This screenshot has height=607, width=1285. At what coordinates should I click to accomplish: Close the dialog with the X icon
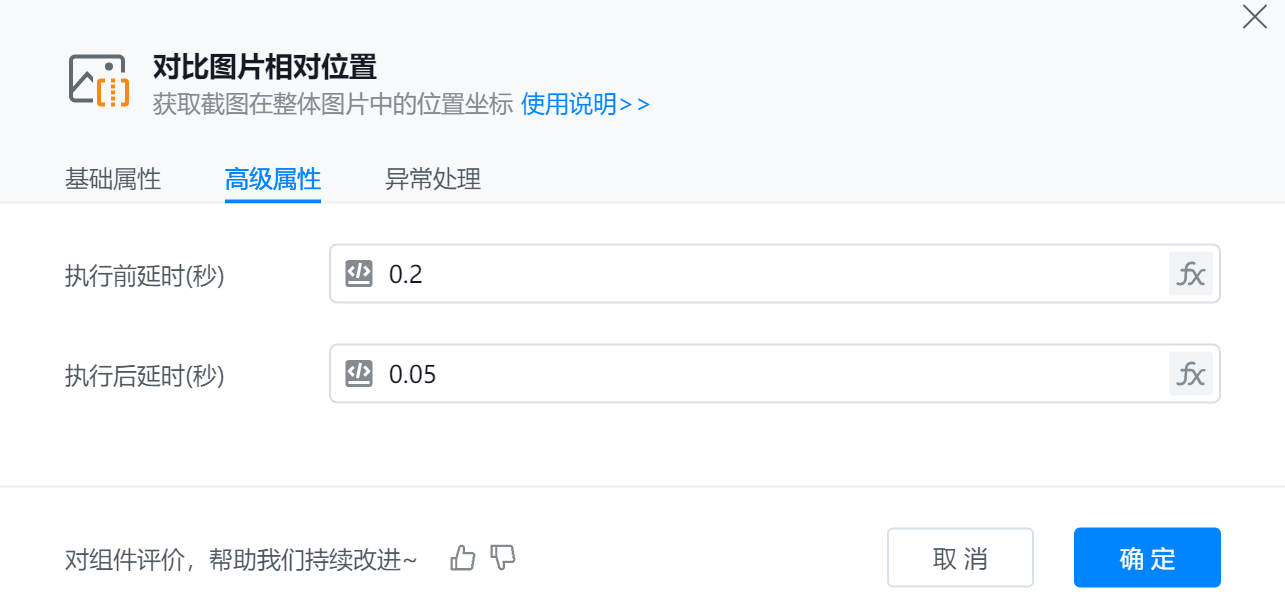pos(1254,17)
